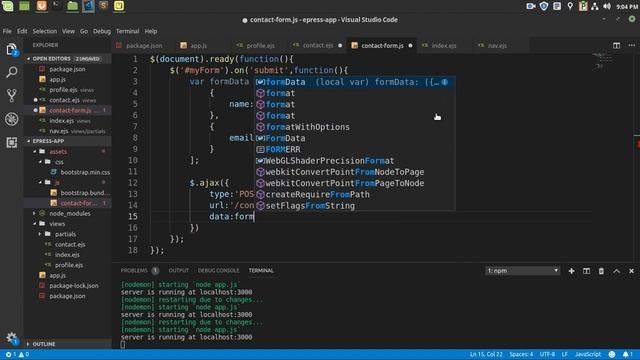640x360 pixels.
Task: Close the terminal panel
Action: pyautogui.click(x=631, y=271)
